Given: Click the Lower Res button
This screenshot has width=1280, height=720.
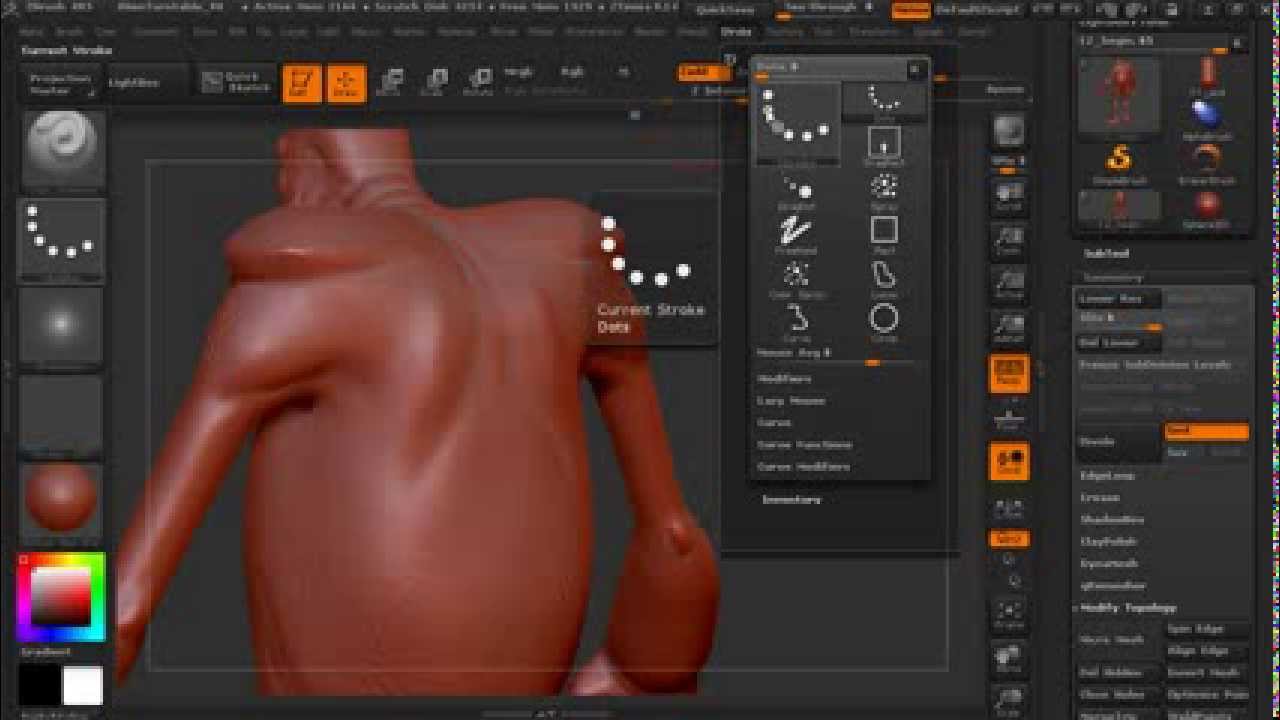Looking at the screenshot, I should pyautogui.click(x=1119, y=299).
